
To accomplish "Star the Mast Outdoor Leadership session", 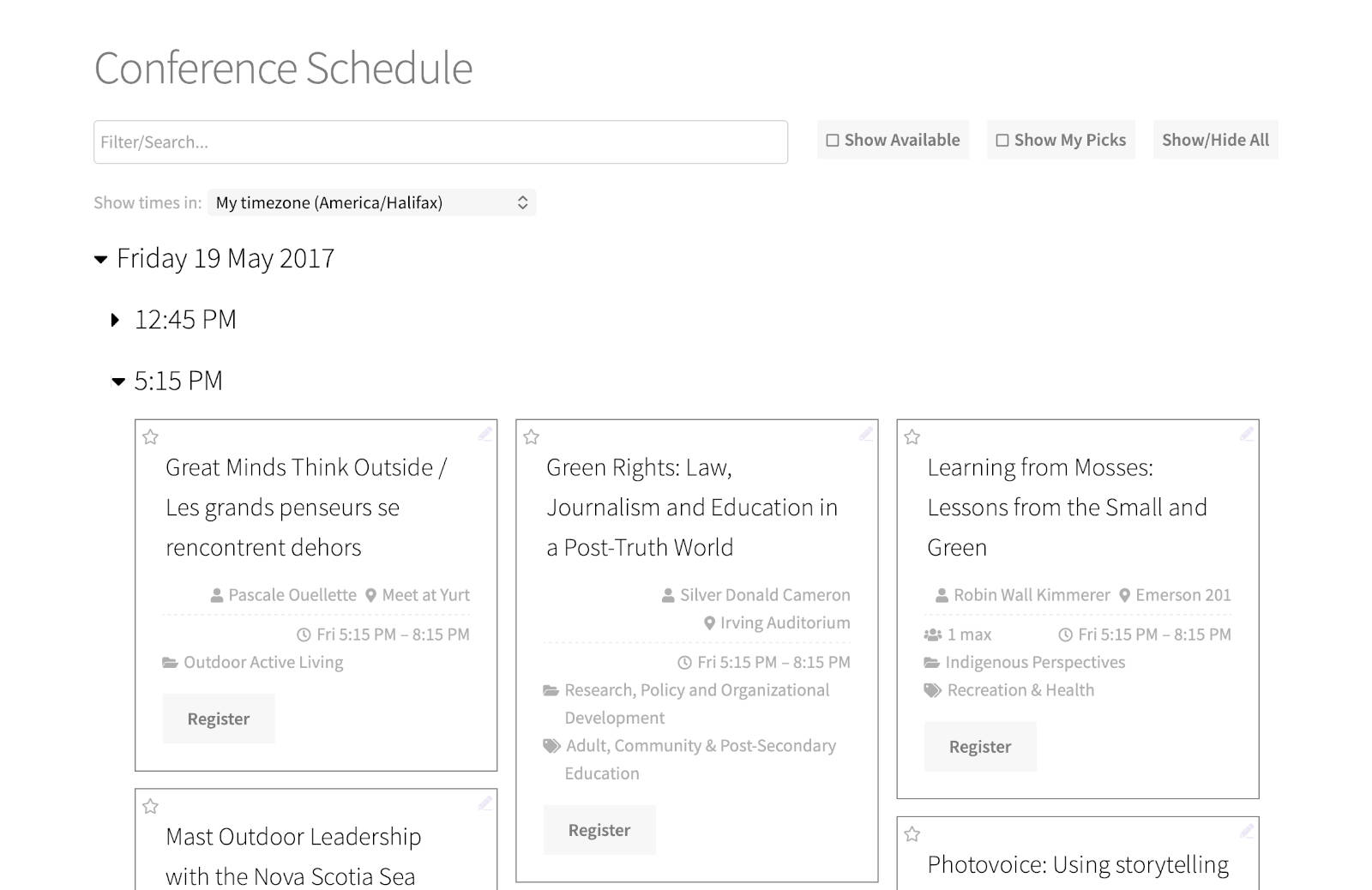I will (151, 807).
